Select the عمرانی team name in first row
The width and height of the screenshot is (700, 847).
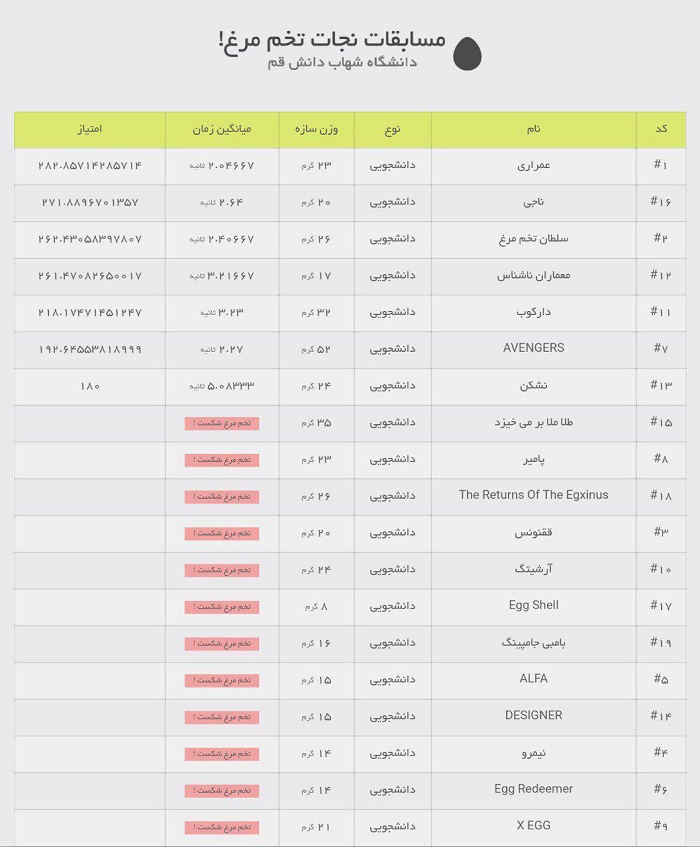pyautogui.click(x=533, y=165)
